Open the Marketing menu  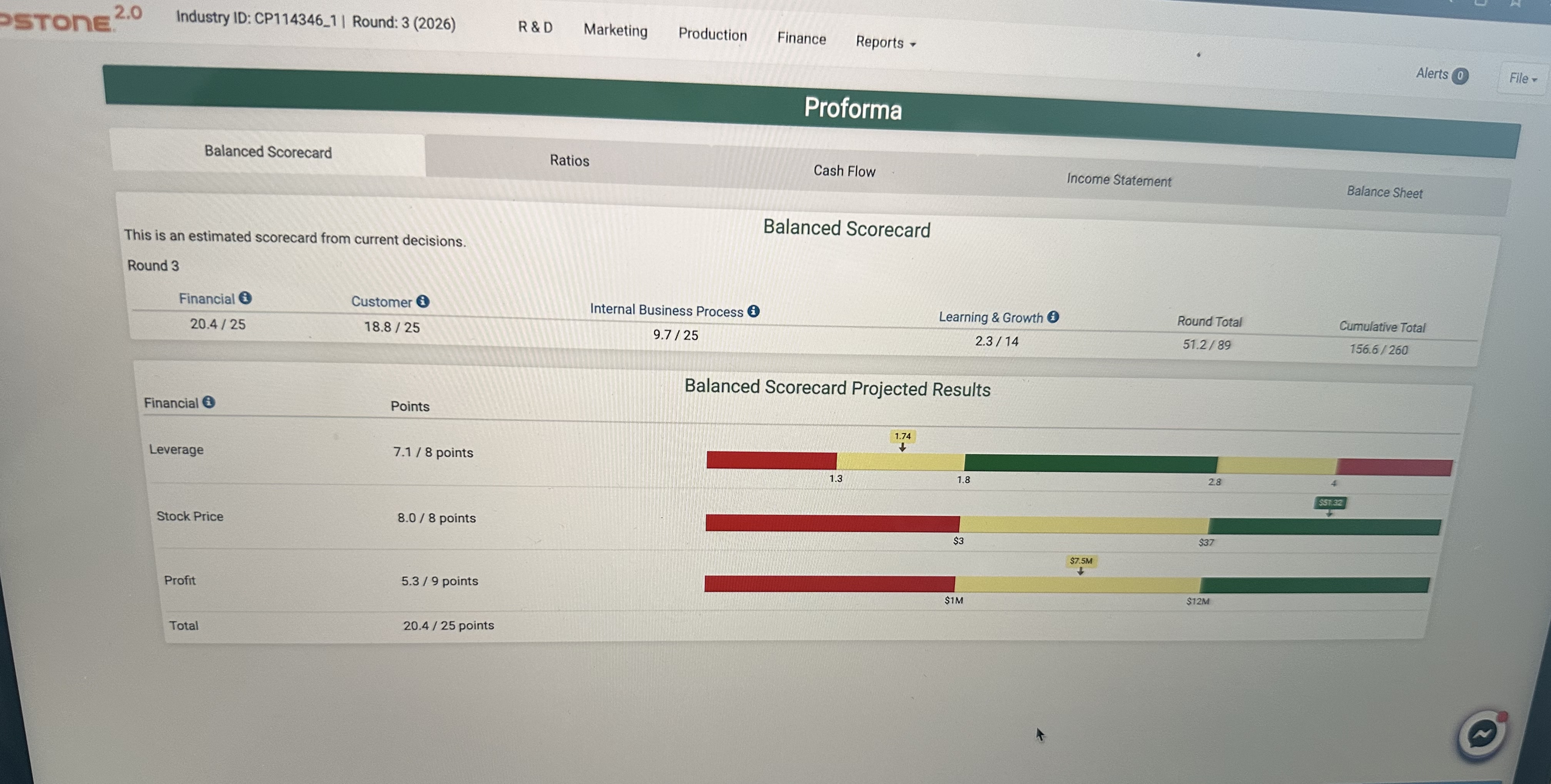[x=615, y=30]
